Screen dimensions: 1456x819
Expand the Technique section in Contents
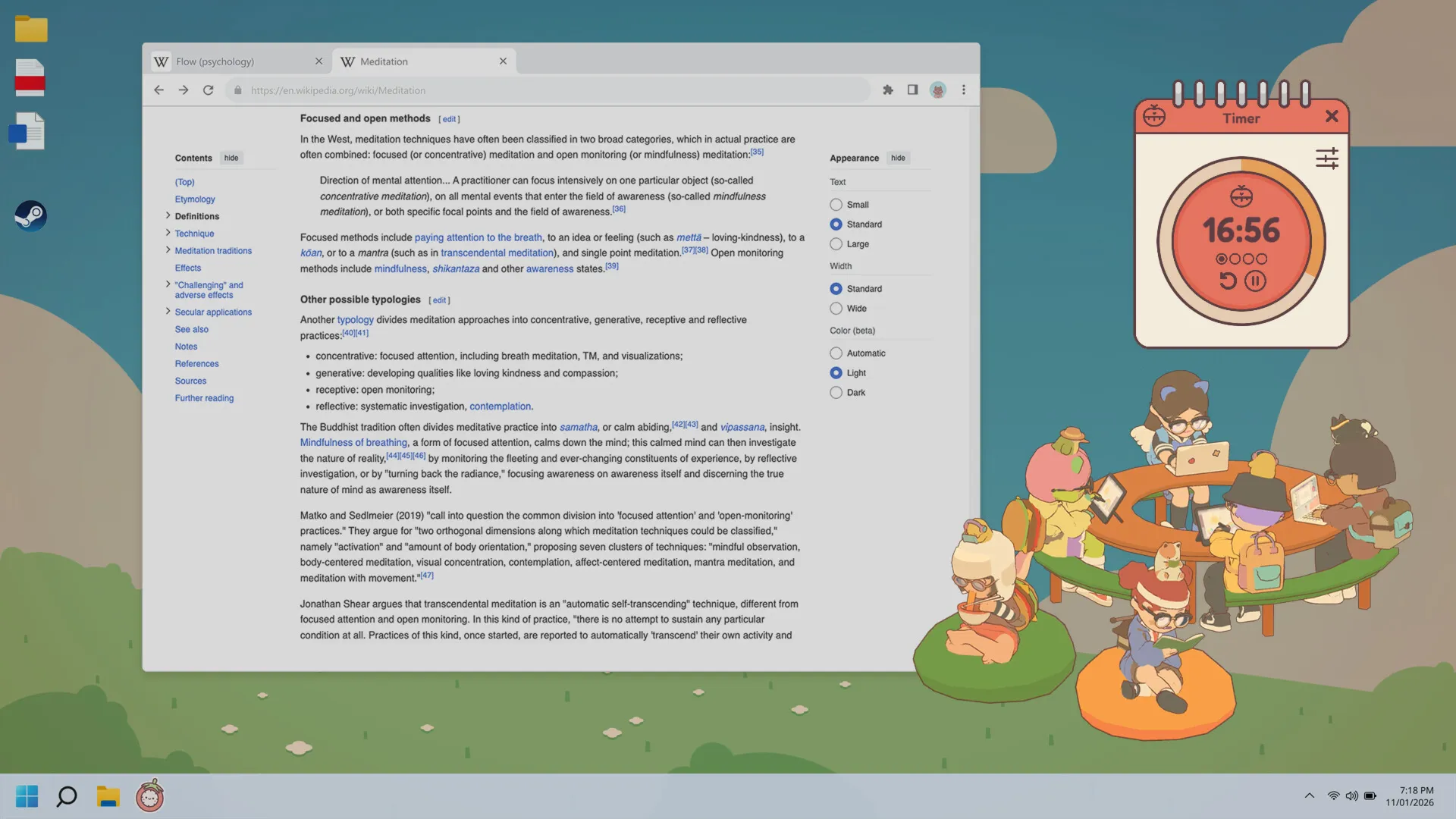pyautogui.click(x=168, y=233)
